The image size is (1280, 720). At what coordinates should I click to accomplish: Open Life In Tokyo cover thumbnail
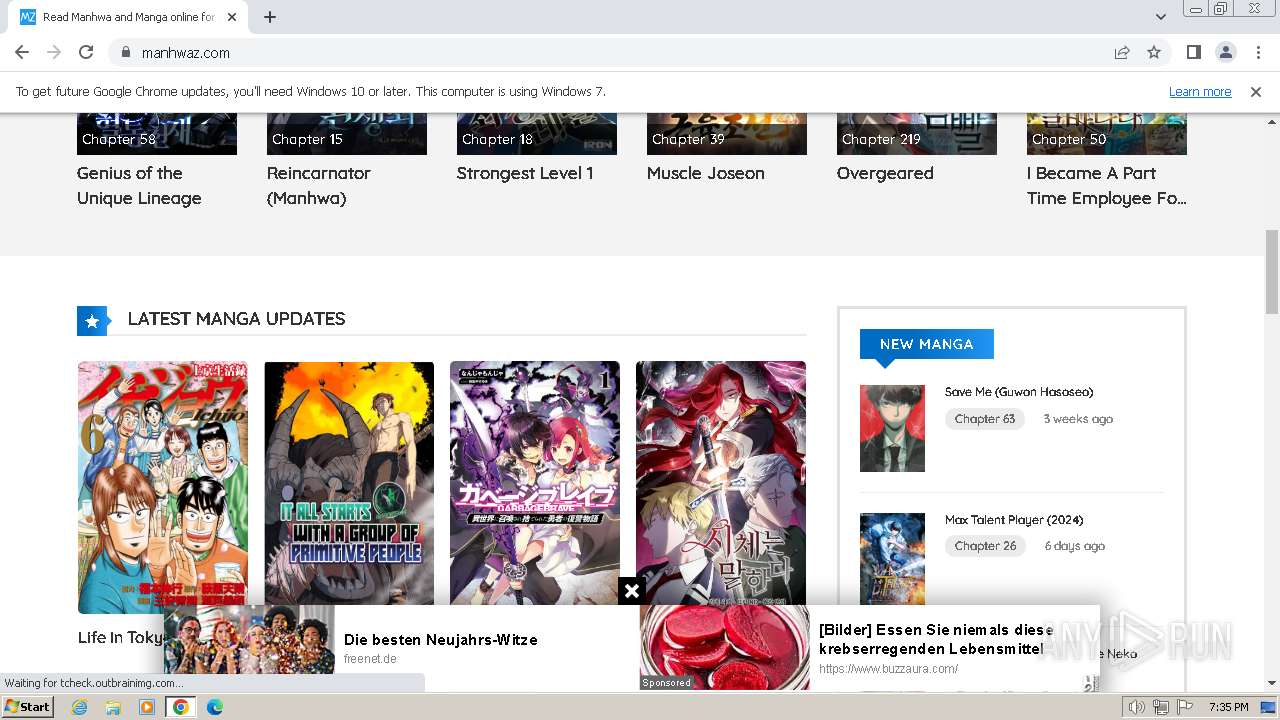point(163,487)
